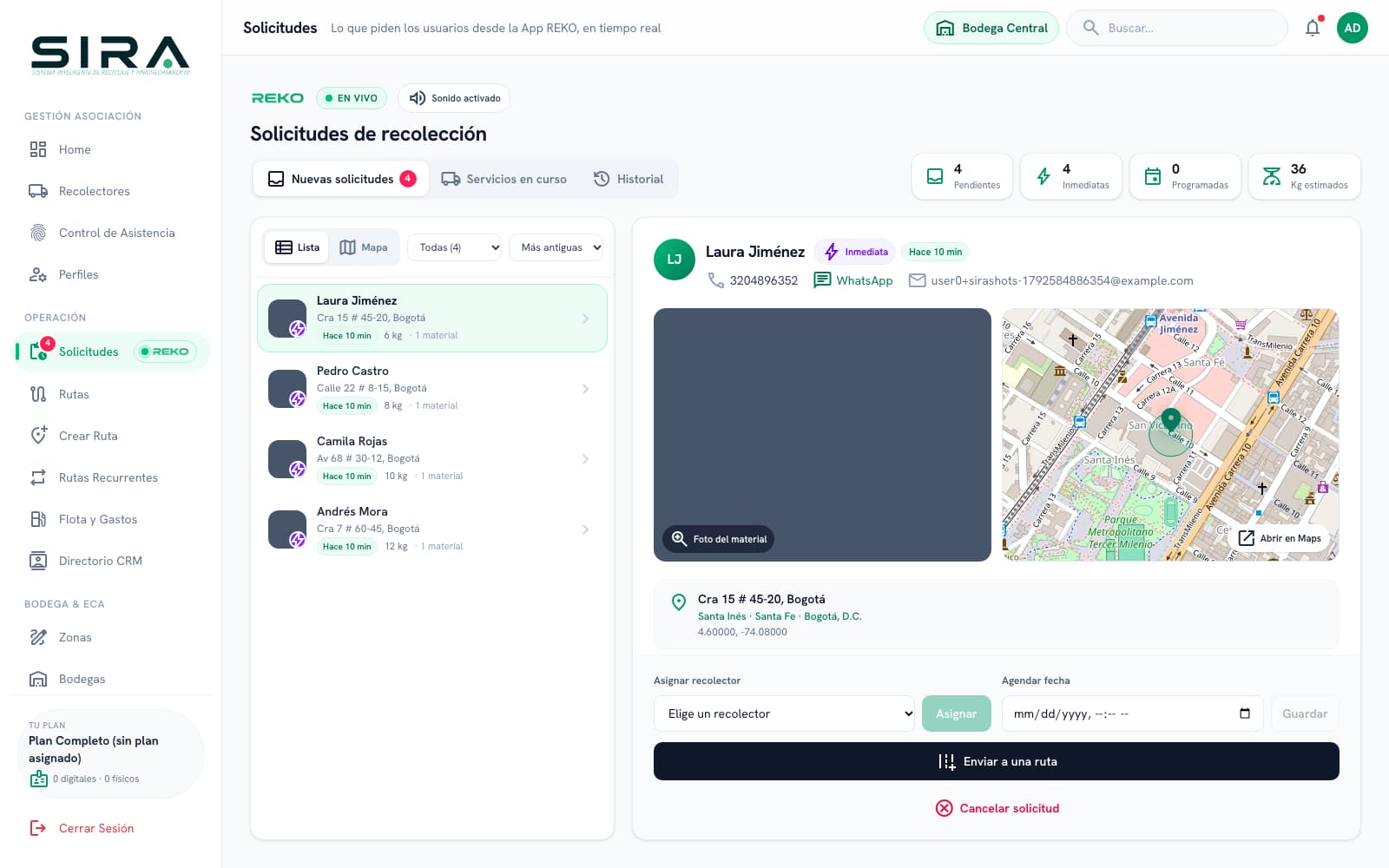The image size is (1389, 868).
Task: Expand Pedro Castro request chevron
Action: (586, 389)
